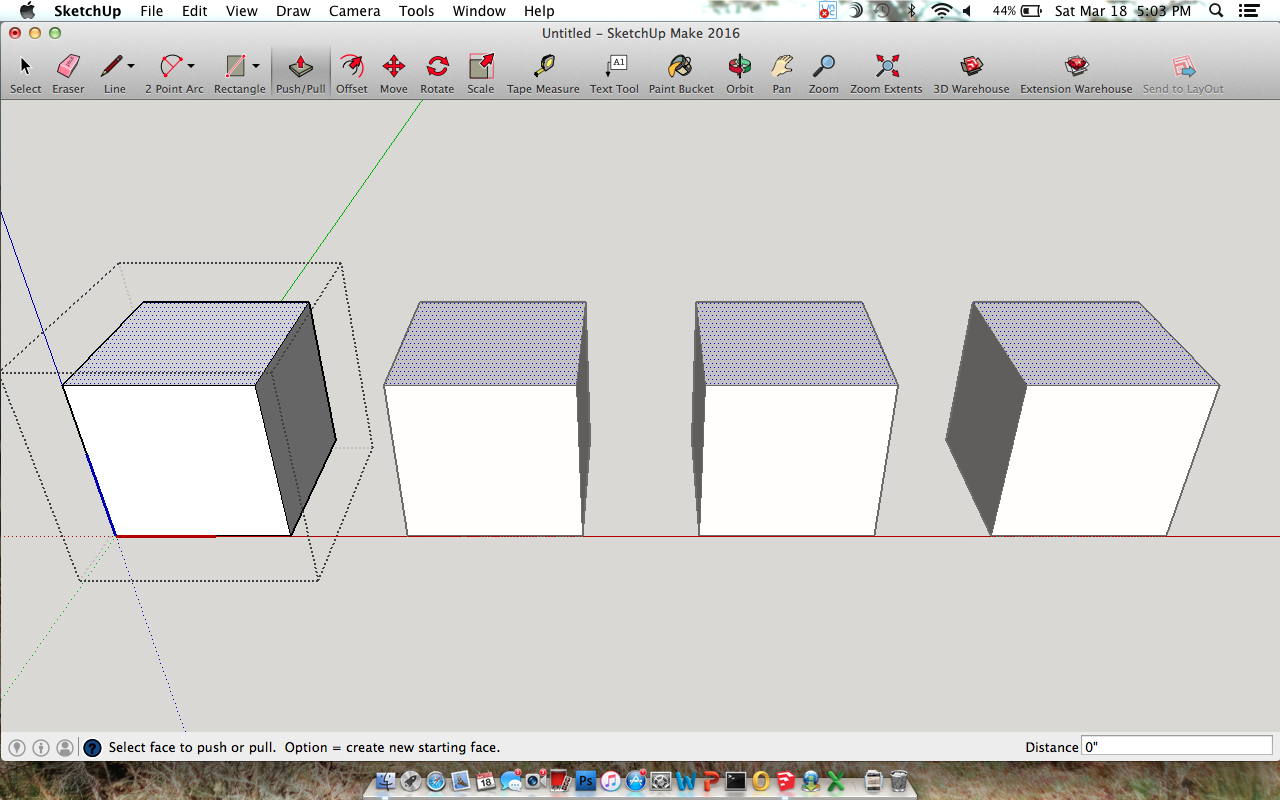Open Finder from the dock
The height and width of the screenshot is (800, 1280).
(385, 781)
